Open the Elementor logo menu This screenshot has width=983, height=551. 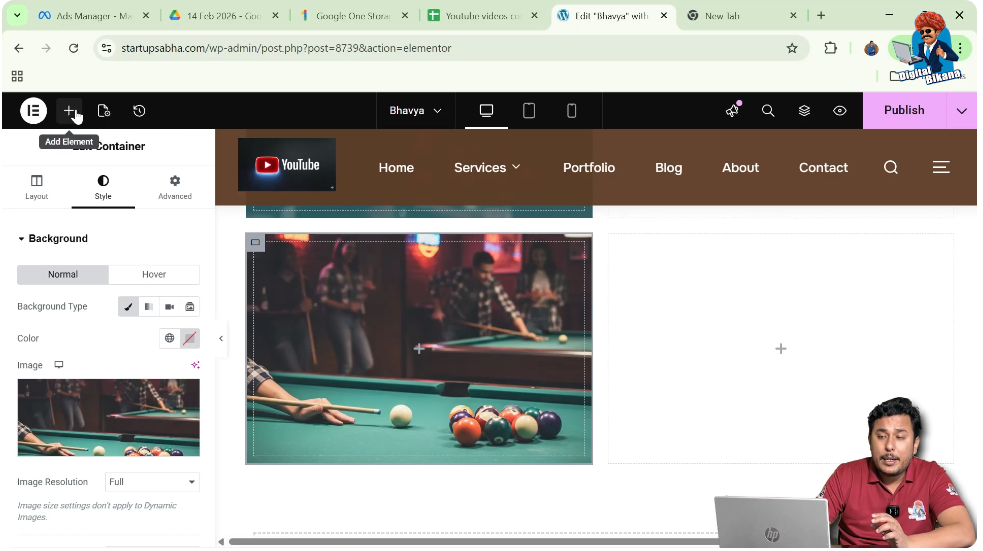point(33,111)
